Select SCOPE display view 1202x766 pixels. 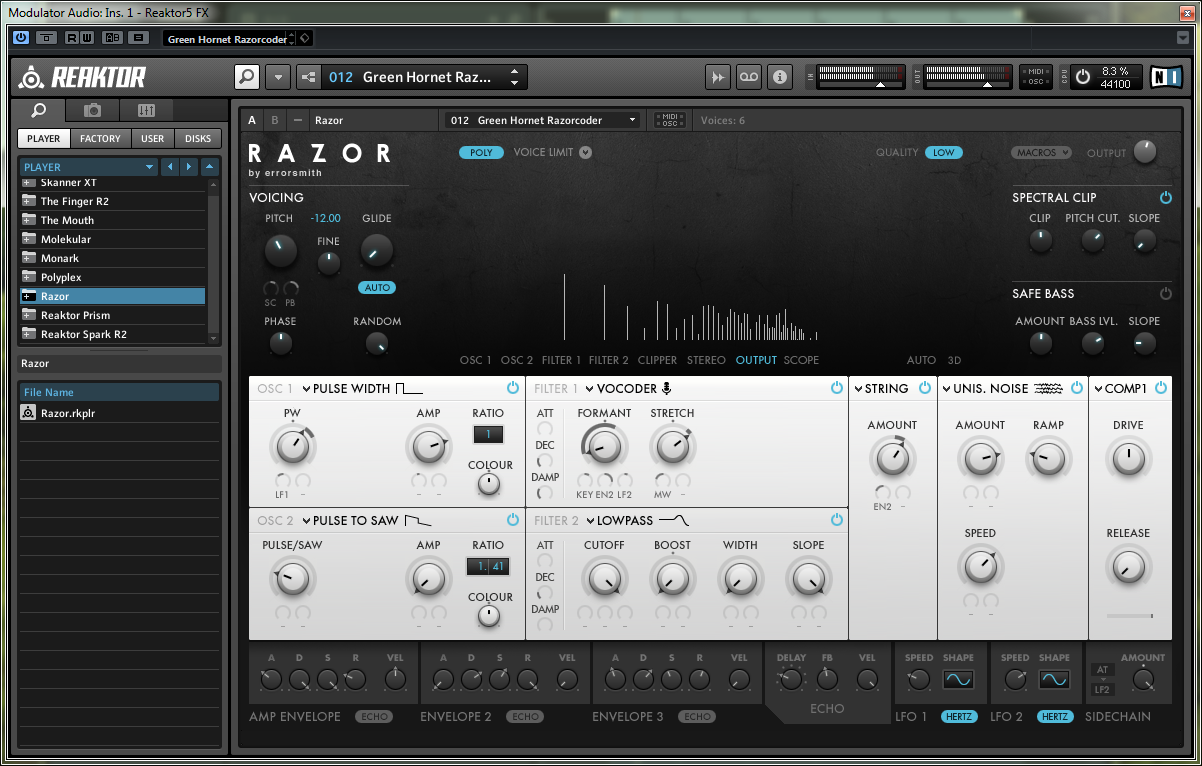pos(801,360)
